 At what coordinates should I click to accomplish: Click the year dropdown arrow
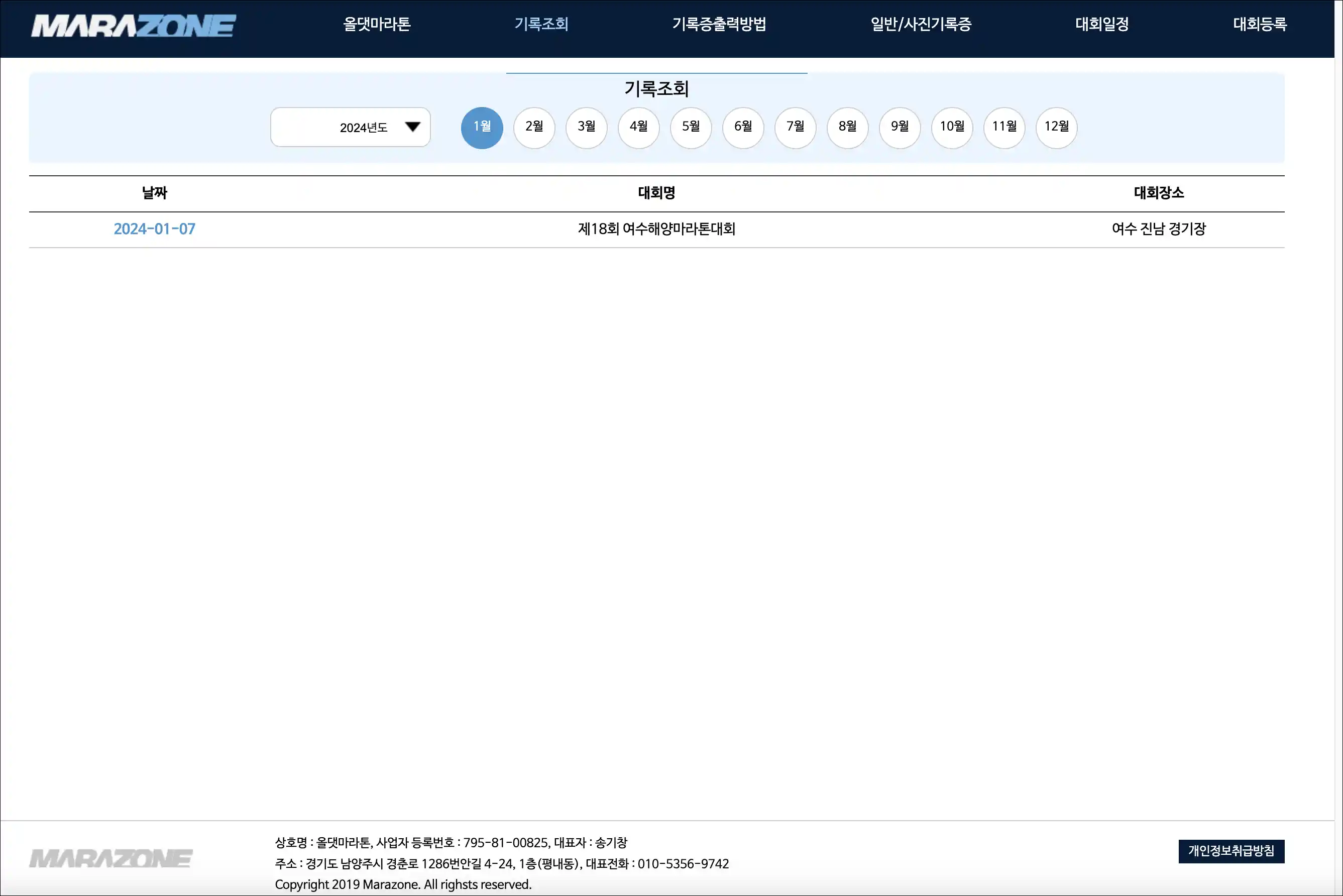[412, 127]
